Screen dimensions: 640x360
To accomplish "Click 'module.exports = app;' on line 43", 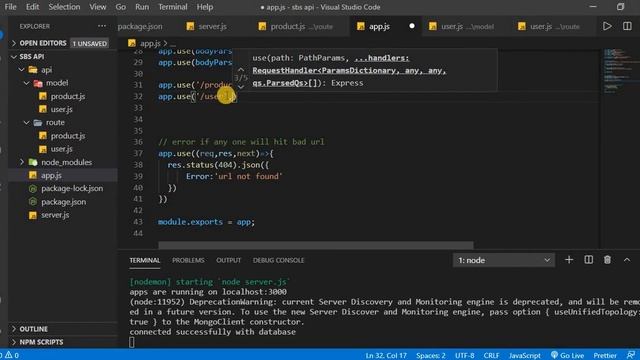I will tap(206, 222).
